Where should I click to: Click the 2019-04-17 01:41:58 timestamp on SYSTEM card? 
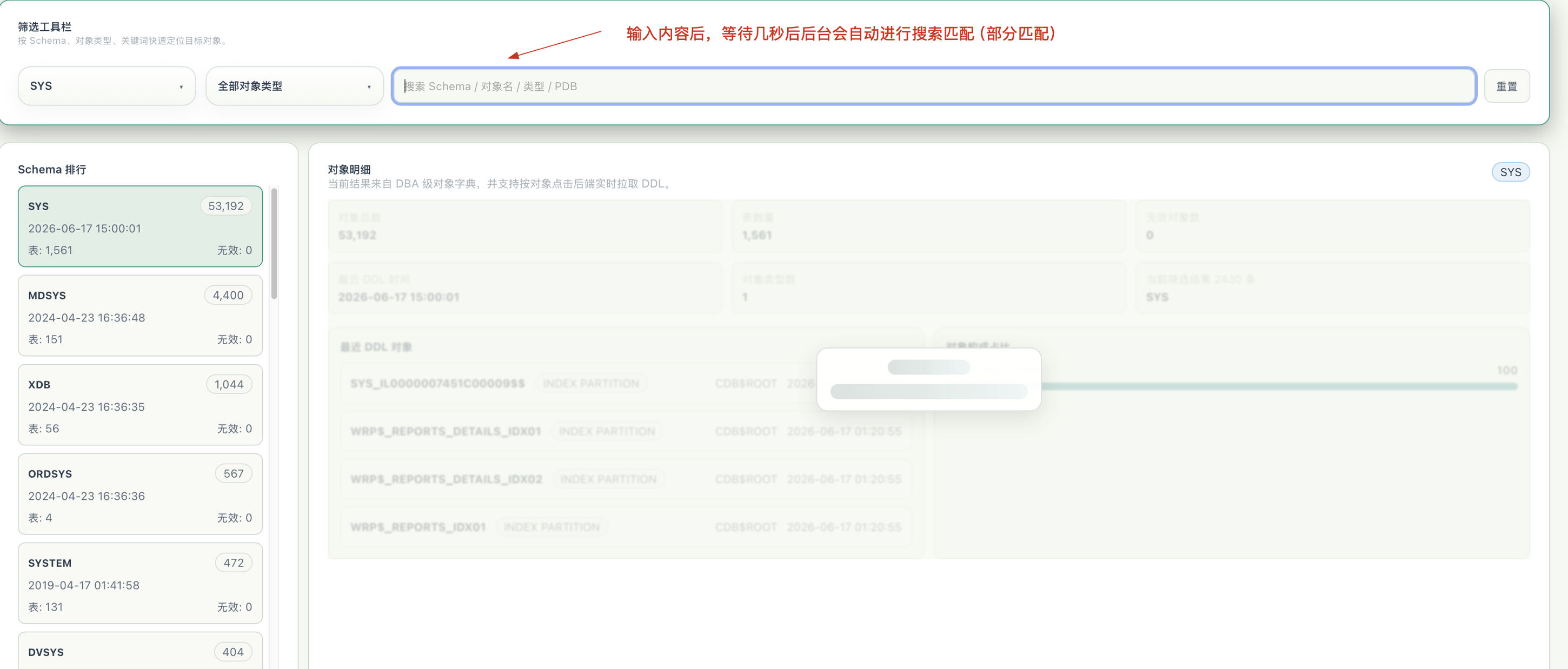(x=83, y=586)
